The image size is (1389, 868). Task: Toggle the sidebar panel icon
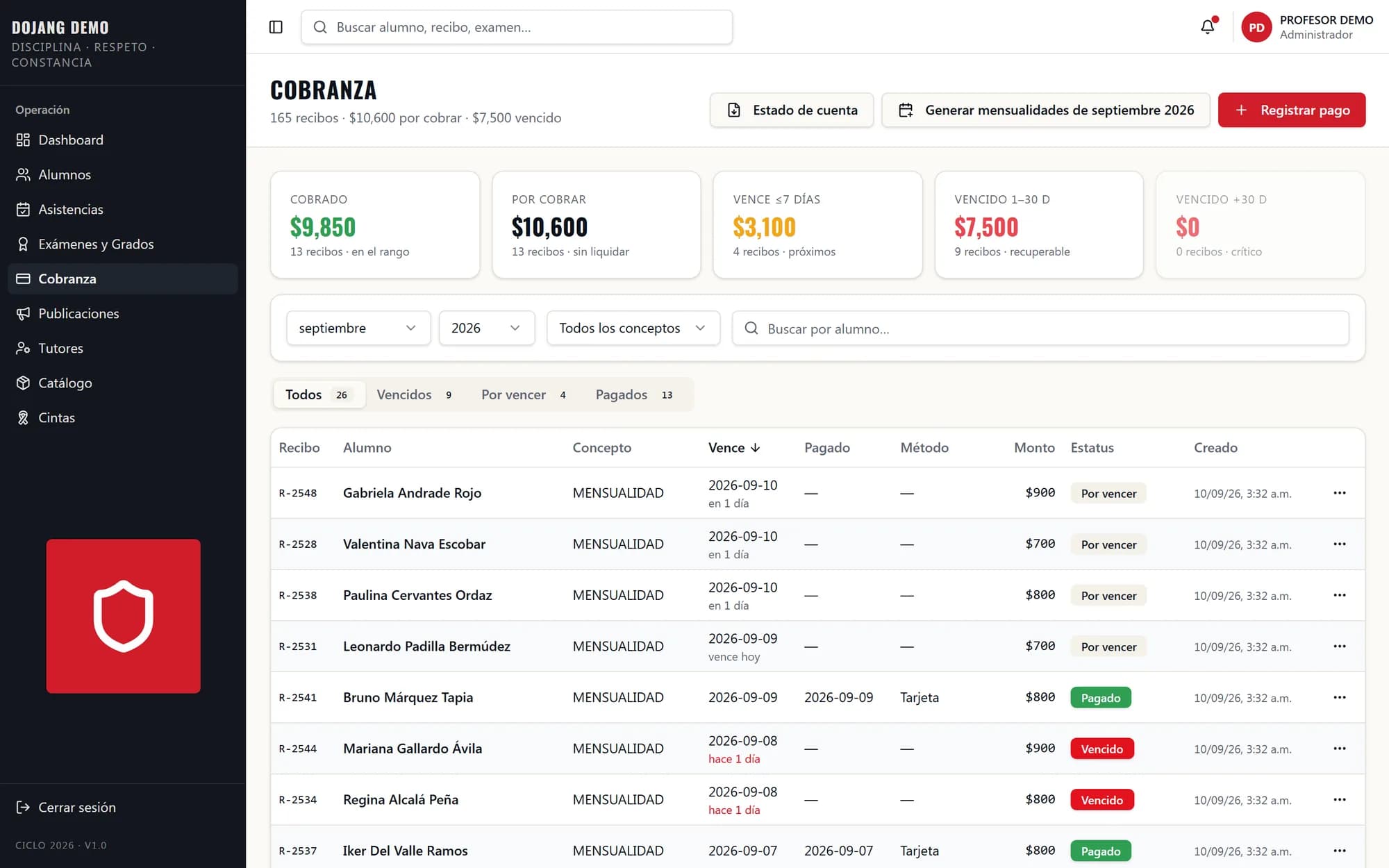pos(276,27)
